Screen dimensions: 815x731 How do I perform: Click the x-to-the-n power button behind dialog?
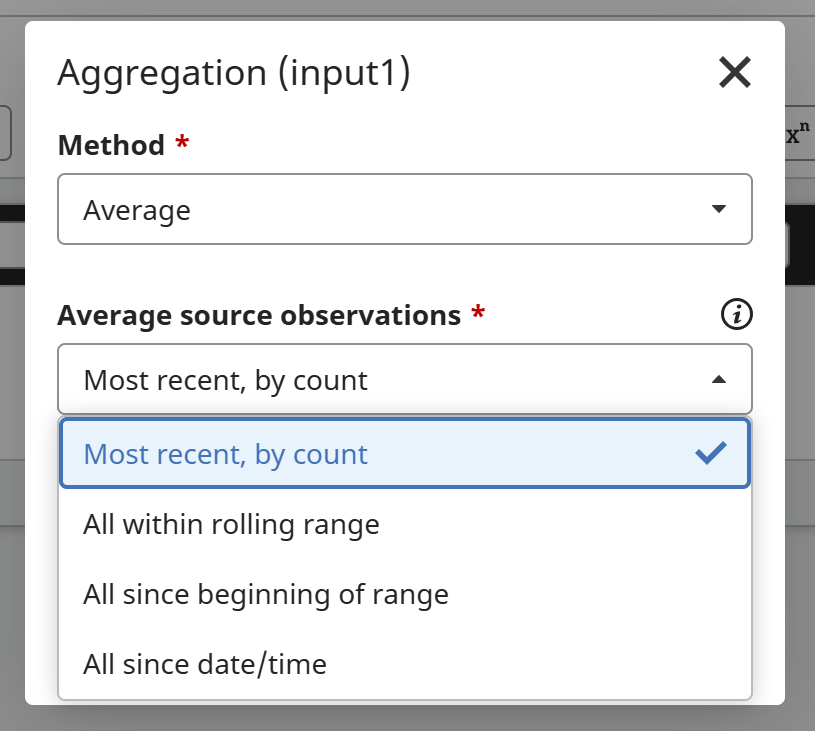click(x=799, y=133)
